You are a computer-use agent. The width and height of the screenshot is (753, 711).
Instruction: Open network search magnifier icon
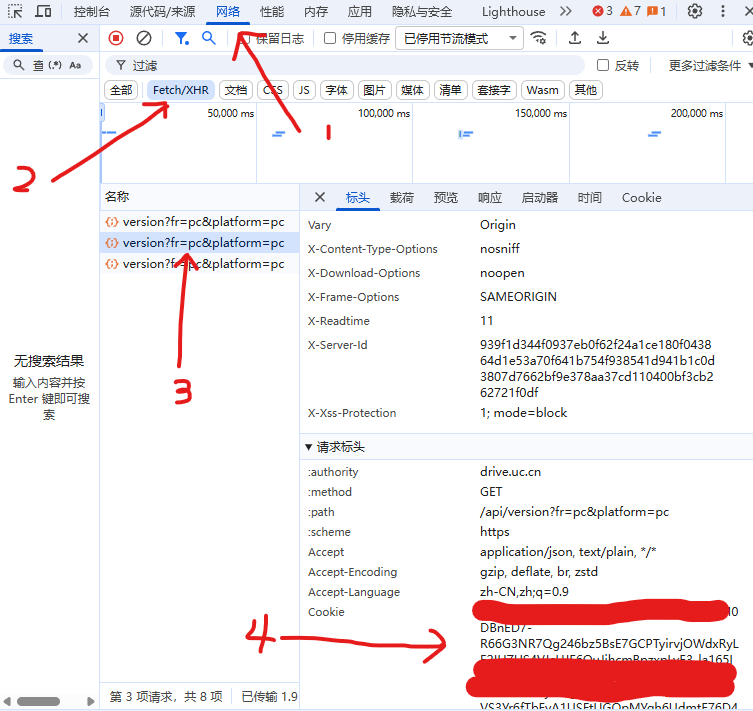(208, 38)
